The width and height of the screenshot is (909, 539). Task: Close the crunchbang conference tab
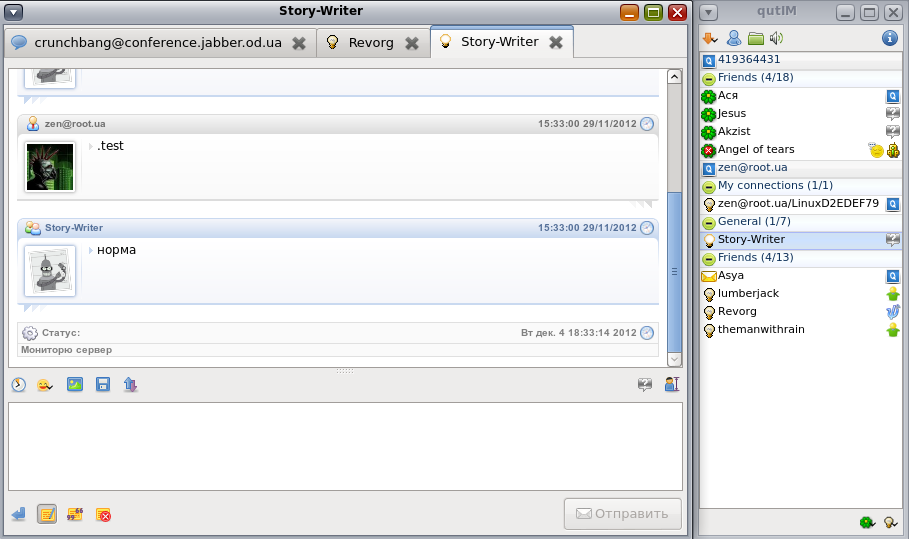299,43
